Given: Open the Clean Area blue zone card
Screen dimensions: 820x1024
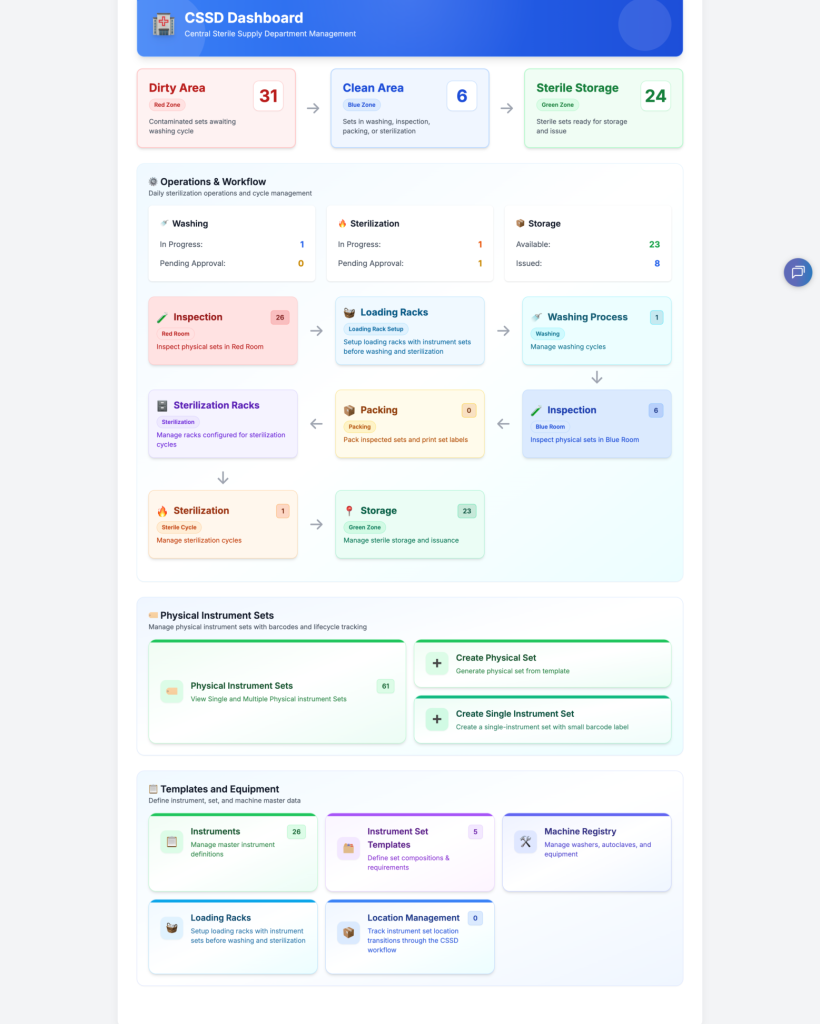Looking at the screenshot, I should [x=410, y=108].
